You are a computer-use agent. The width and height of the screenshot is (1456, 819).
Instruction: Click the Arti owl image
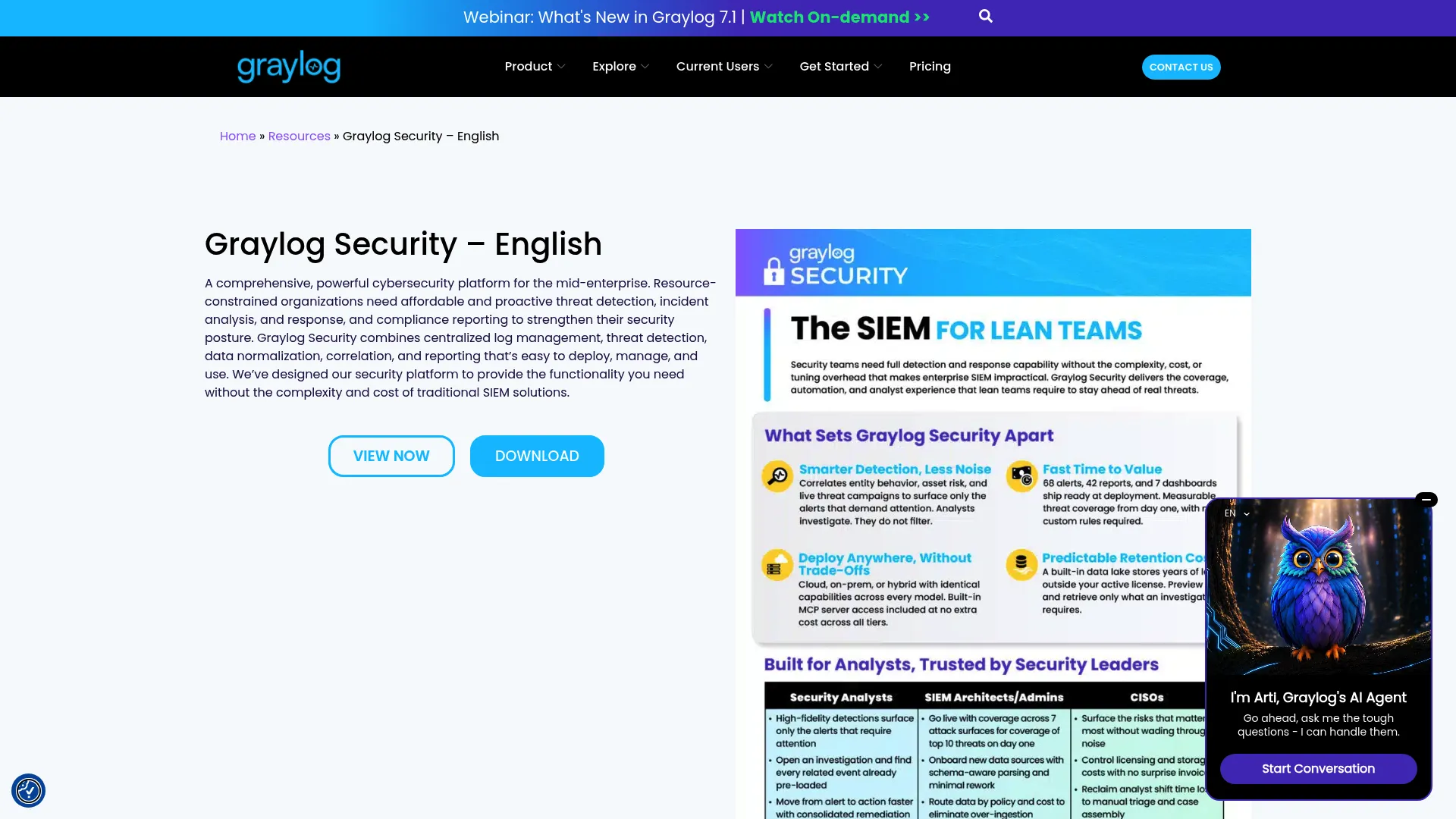tap(1318, 588)
